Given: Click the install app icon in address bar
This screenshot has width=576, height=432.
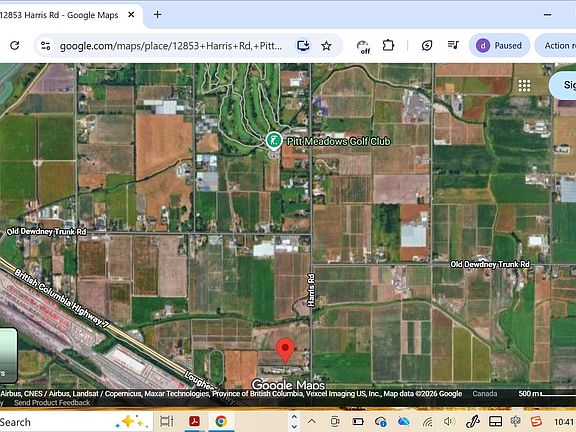Looking at the screenshot, I should point(303,46).
